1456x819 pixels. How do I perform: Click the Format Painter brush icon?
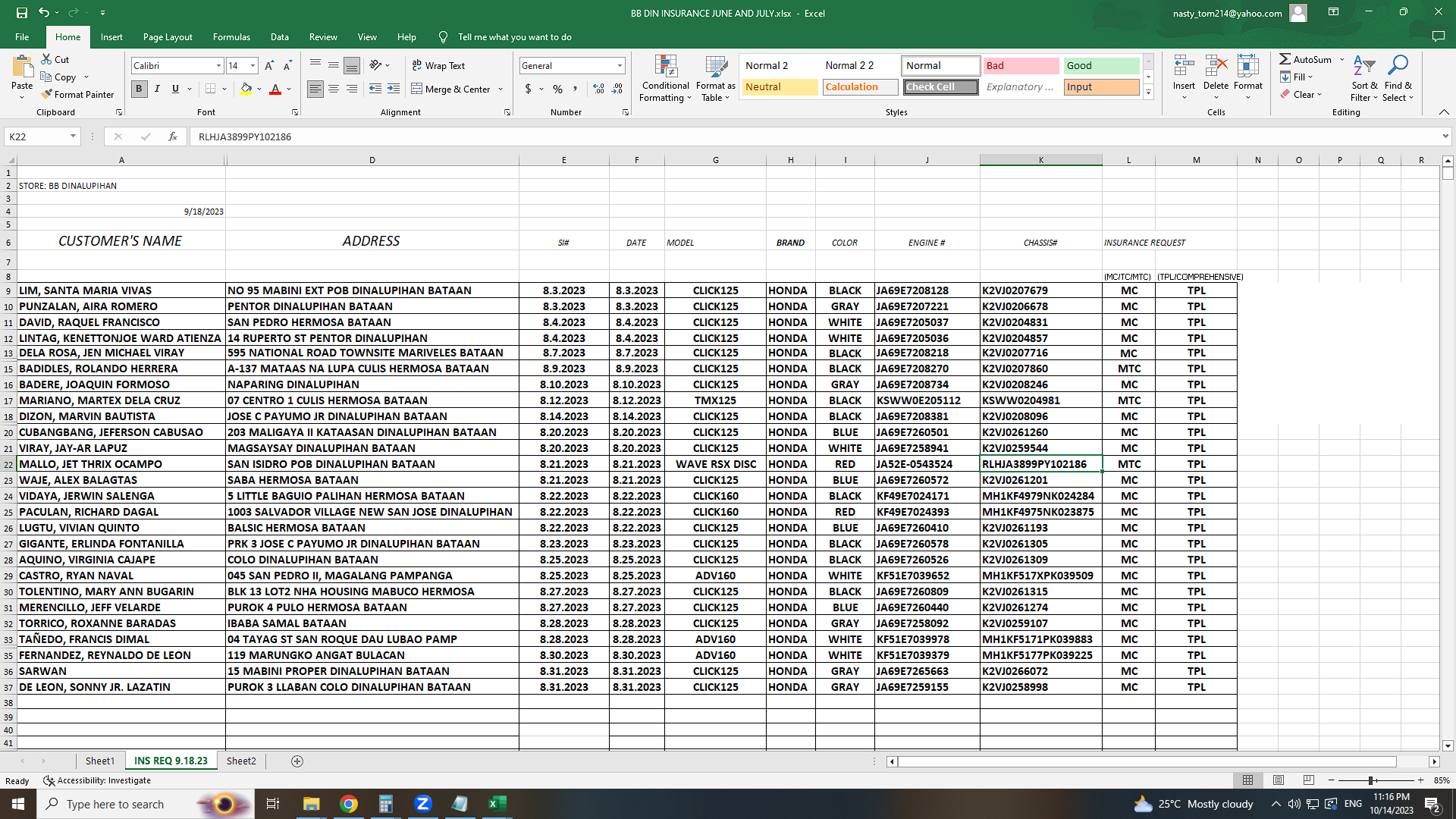click(x=47, y=95)
